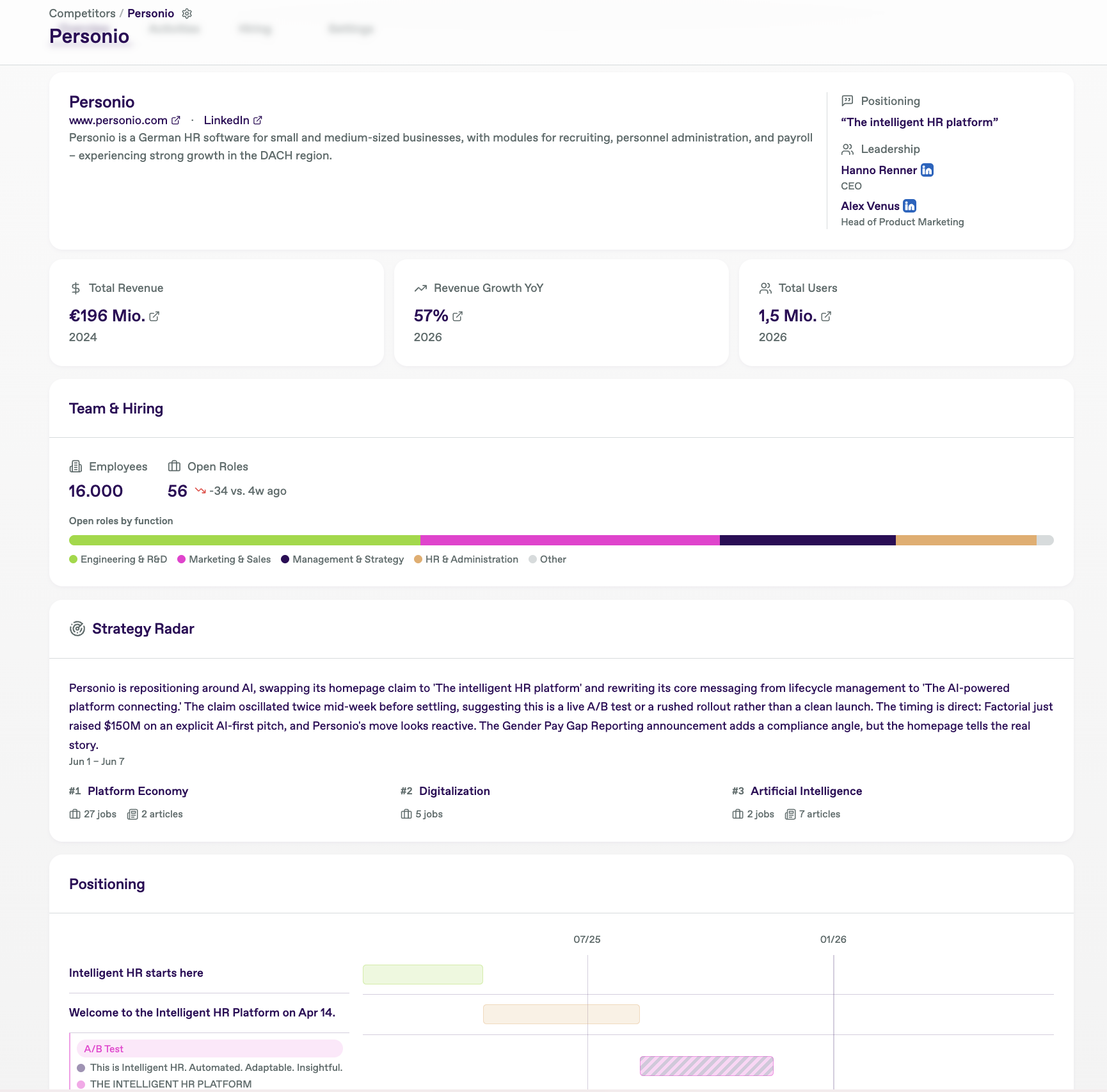Screen dimensions: 1107x1092
Task: Open source link icon beside 57% growth
Action: tap(458, 316)
